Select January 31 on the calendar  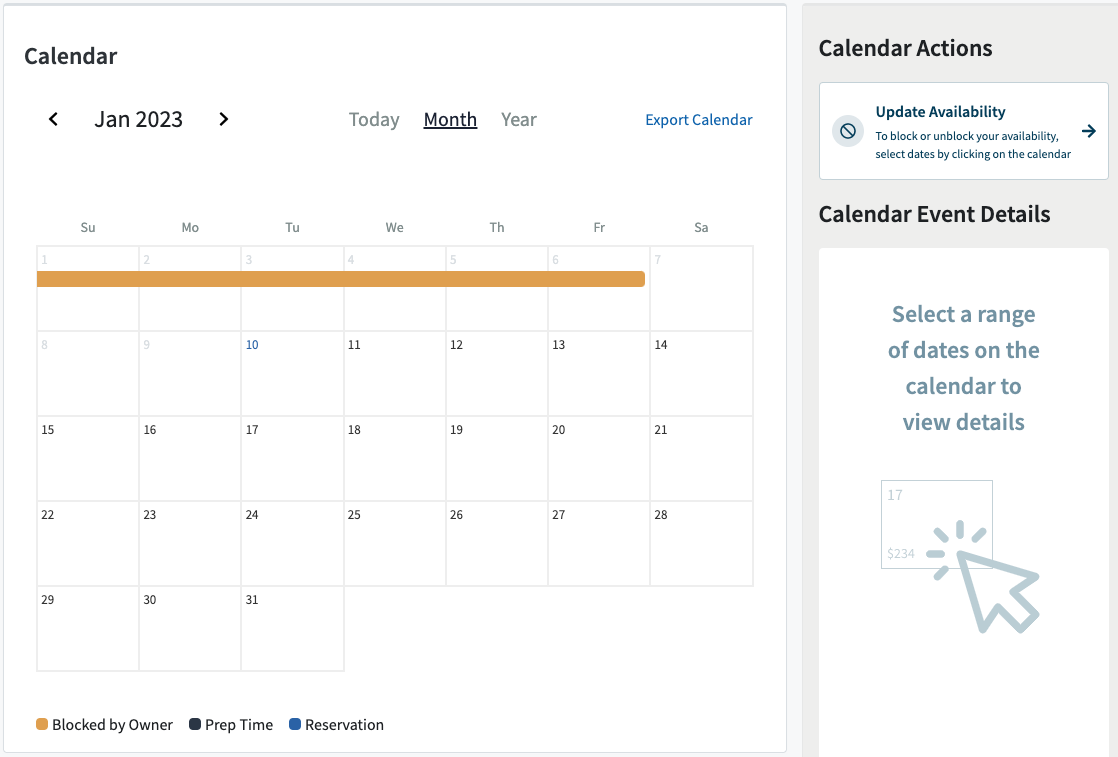coord(292,627)
